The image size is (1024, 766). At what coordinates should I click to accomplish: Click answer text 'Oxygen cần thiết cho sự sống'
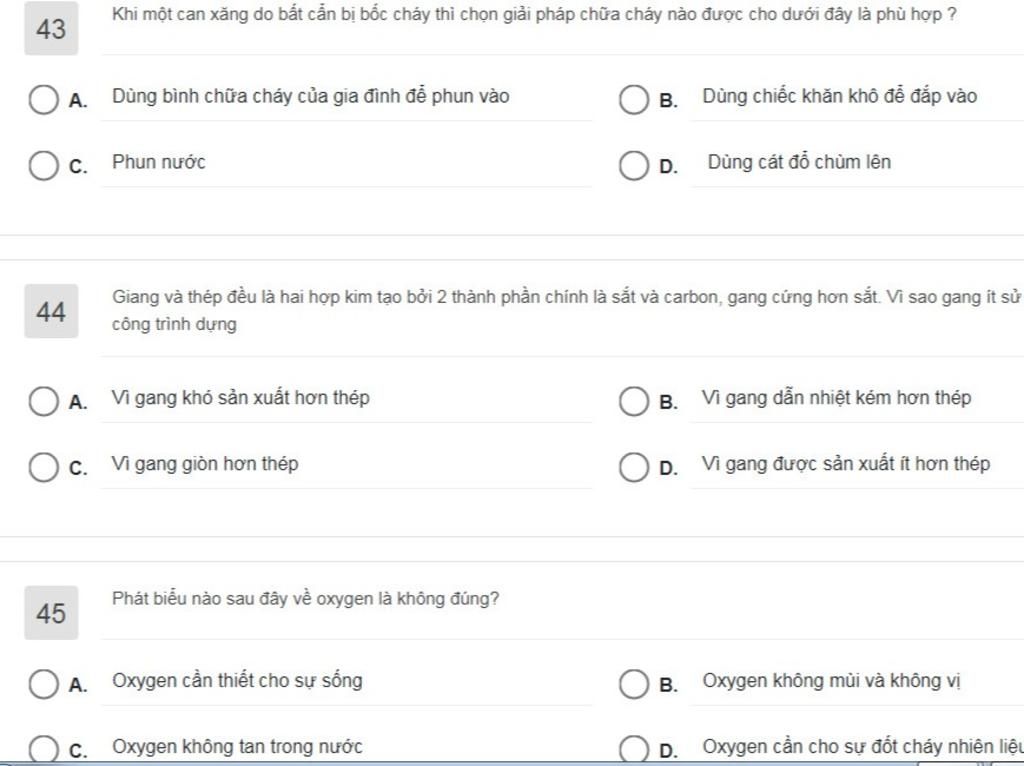[x=237, y=681]
